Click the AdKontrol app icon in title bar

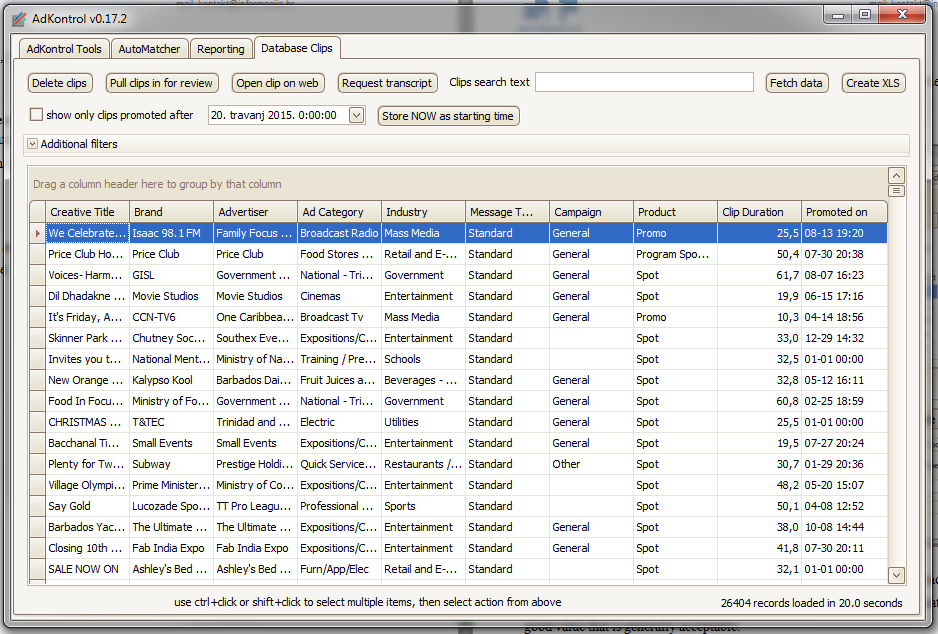[19, 19]
